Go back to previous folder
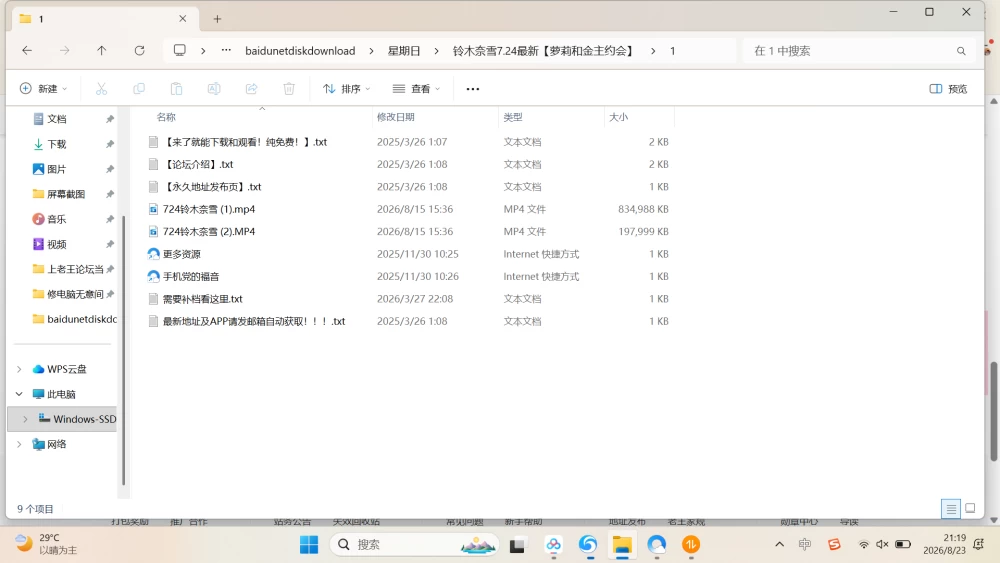Viewport: 1000px width, 563px height. (27, 50)
